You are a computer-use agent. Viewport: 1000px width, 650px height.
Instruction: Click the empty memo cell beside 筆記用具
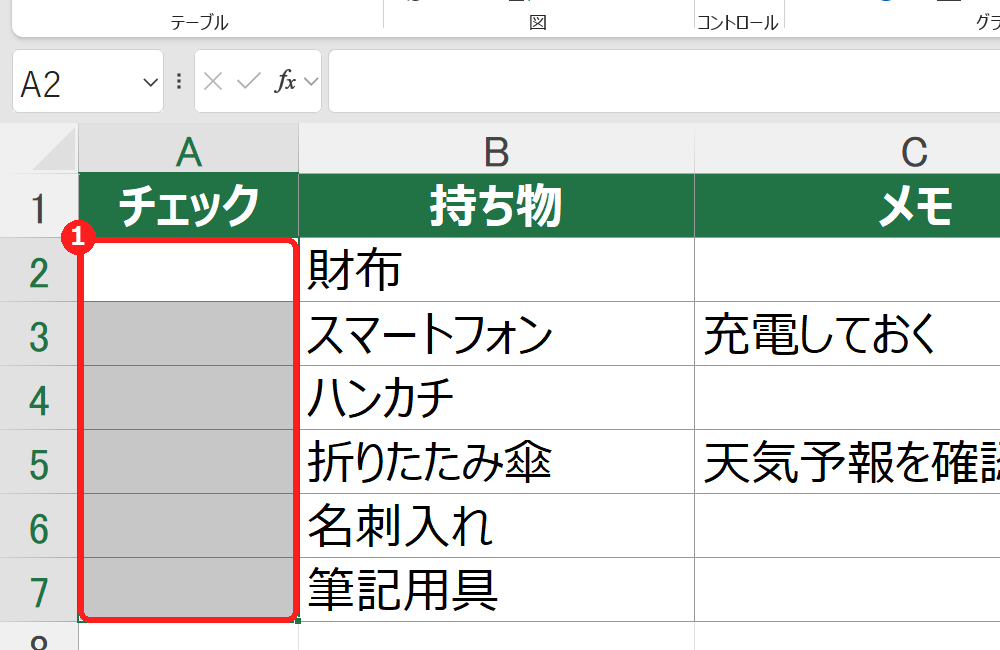(848, 589)
